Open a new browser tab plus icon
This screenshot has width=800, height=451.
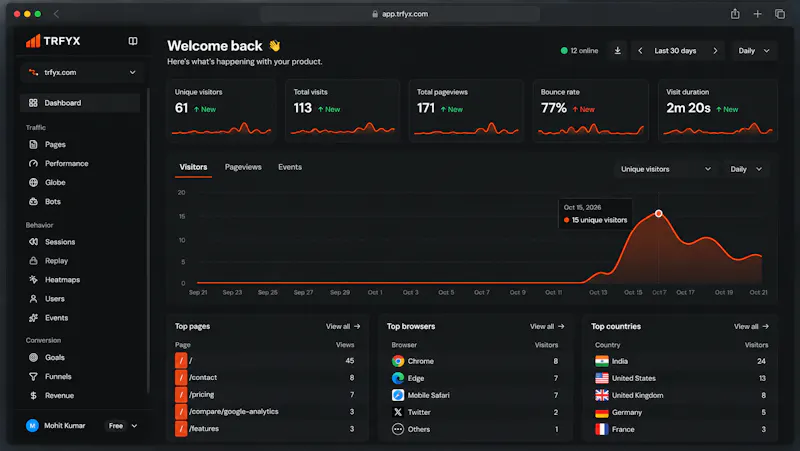coord(757,14)
